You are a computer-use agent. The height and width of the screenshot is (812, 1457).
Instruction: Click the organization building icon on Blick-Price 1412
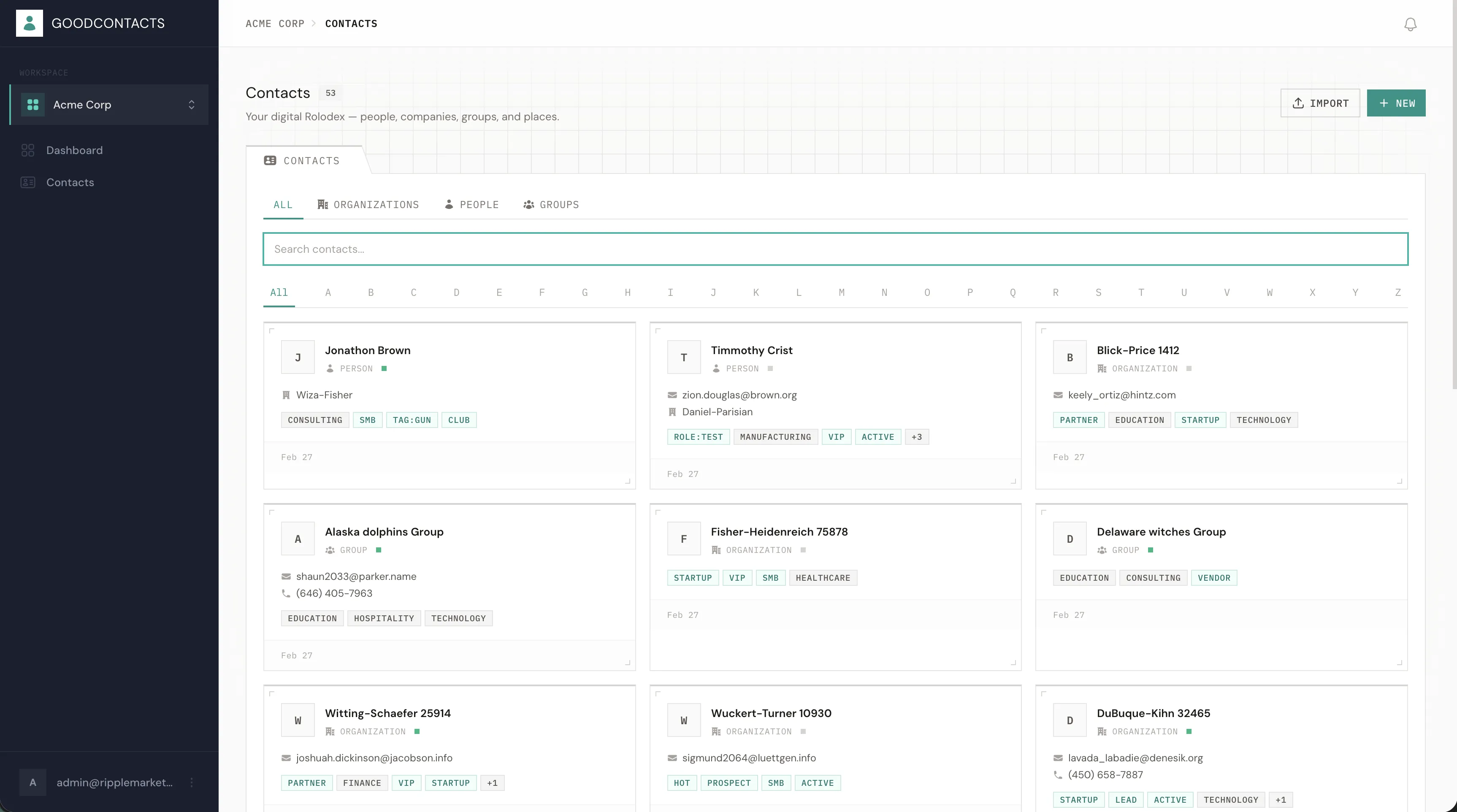[x=1102, y=368]
